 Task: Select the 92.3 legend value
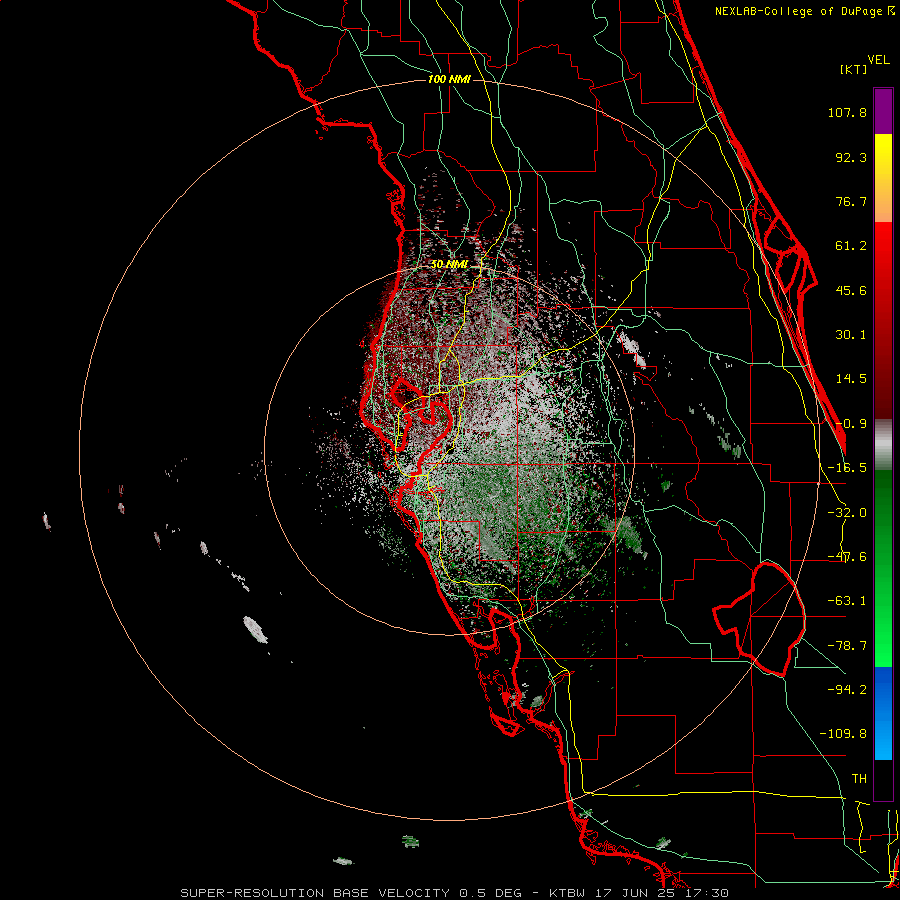pyautogui.click(x=851, y=157)
